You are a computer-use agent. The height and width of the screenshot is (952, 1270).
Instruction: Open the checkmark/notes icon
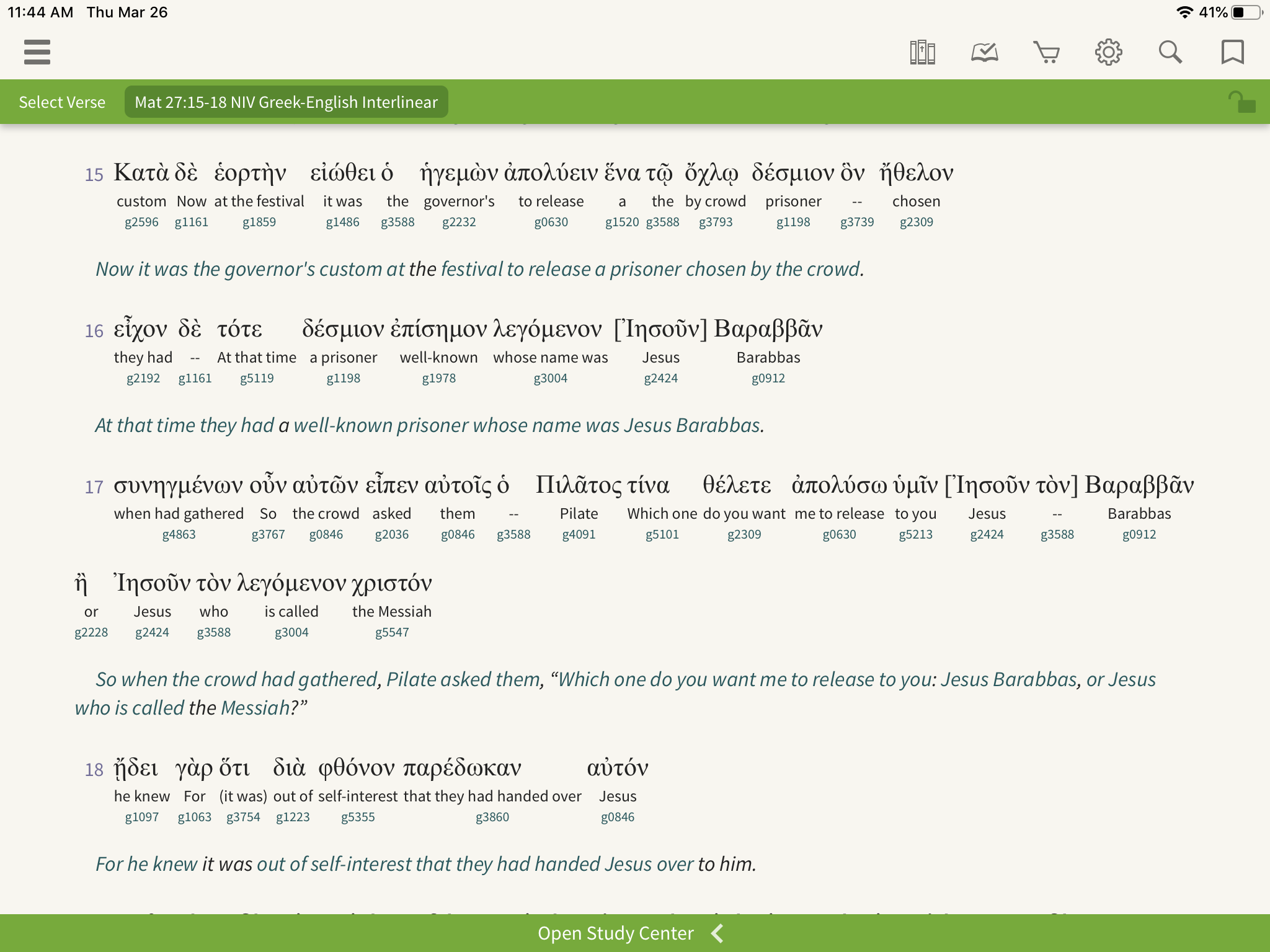pos(983,52)
